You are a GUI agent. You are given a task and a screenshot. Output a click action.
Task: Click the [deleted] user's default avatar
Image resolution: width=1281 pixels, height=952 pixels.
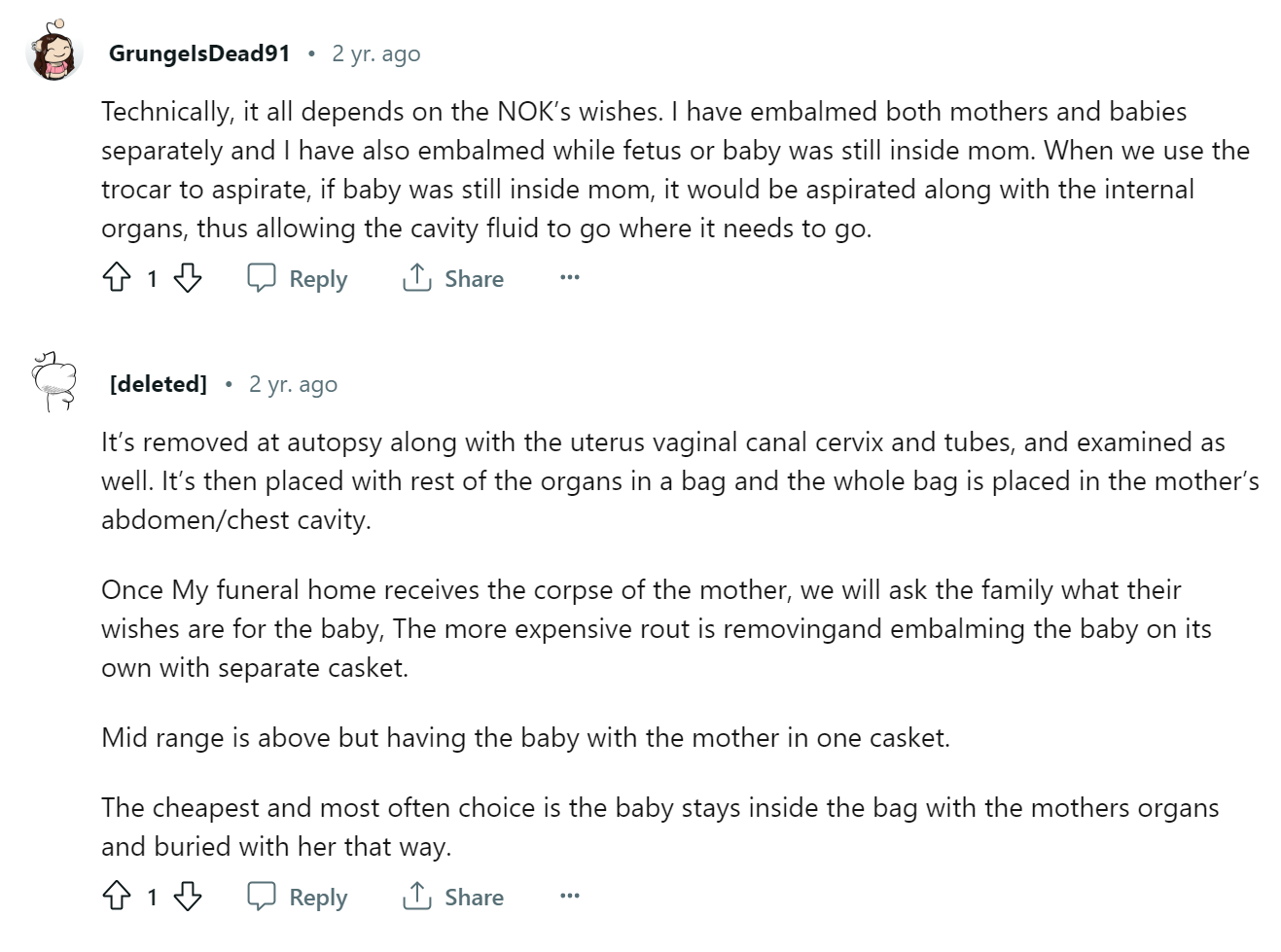pos(53,382)
